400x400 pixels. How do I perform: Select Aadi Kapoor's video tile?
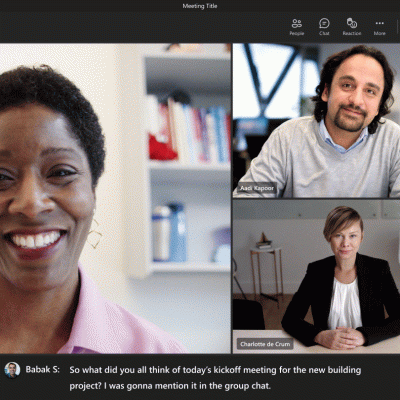coord(316,120)
